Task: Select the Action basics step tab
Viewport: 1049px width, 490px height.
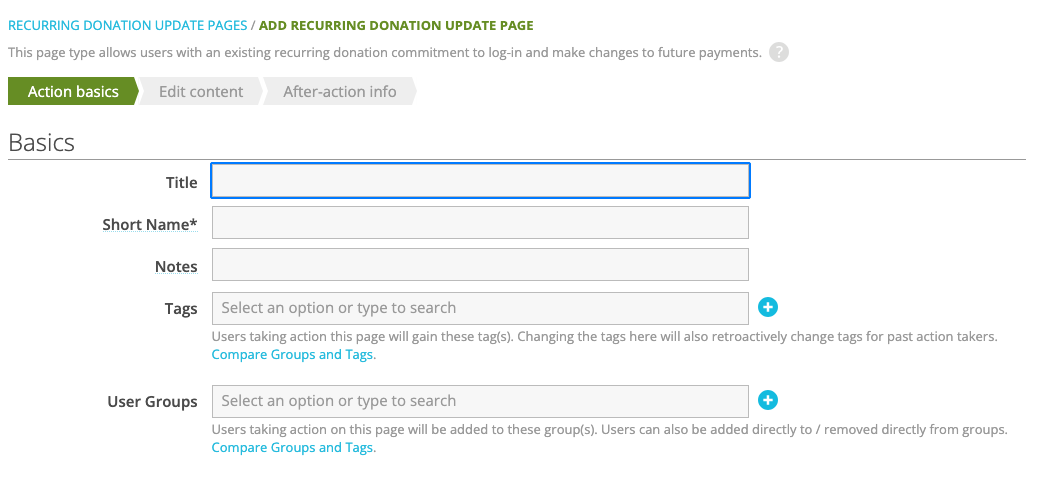Action: (72, 91)
